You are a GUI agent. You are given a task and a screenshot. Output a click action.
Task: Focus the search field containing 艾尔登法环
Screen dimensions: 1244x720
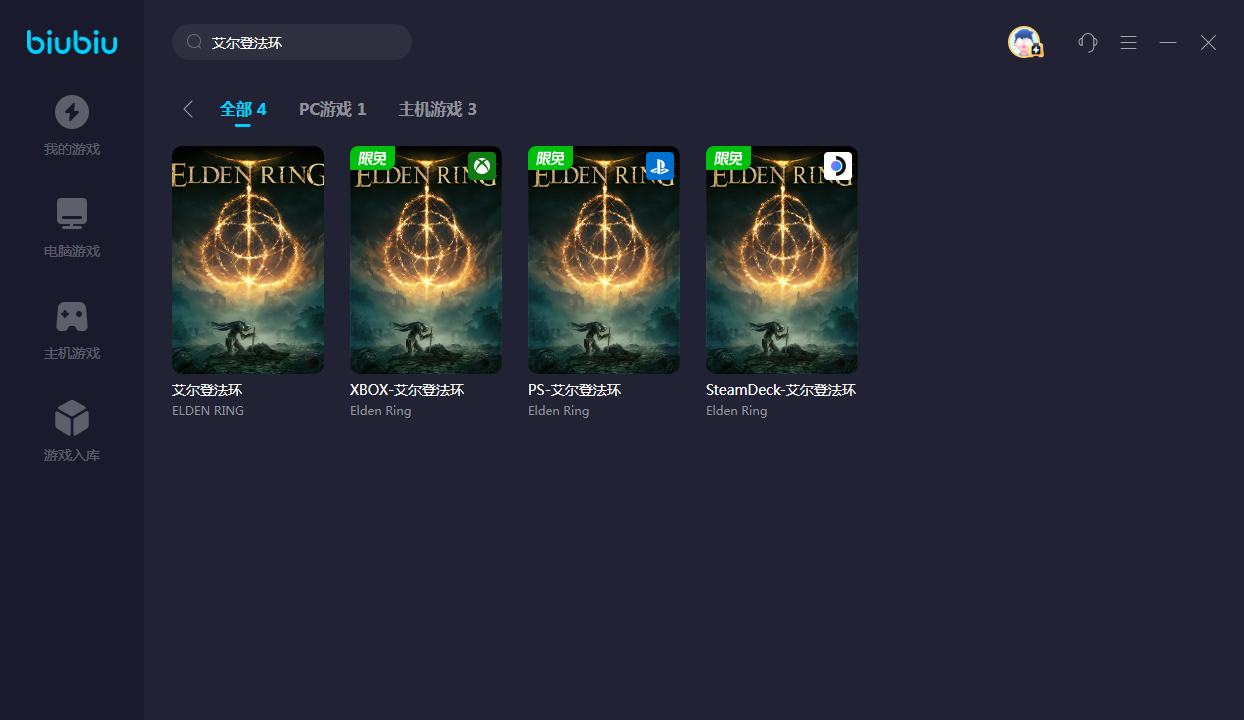[x=292, y=42]
